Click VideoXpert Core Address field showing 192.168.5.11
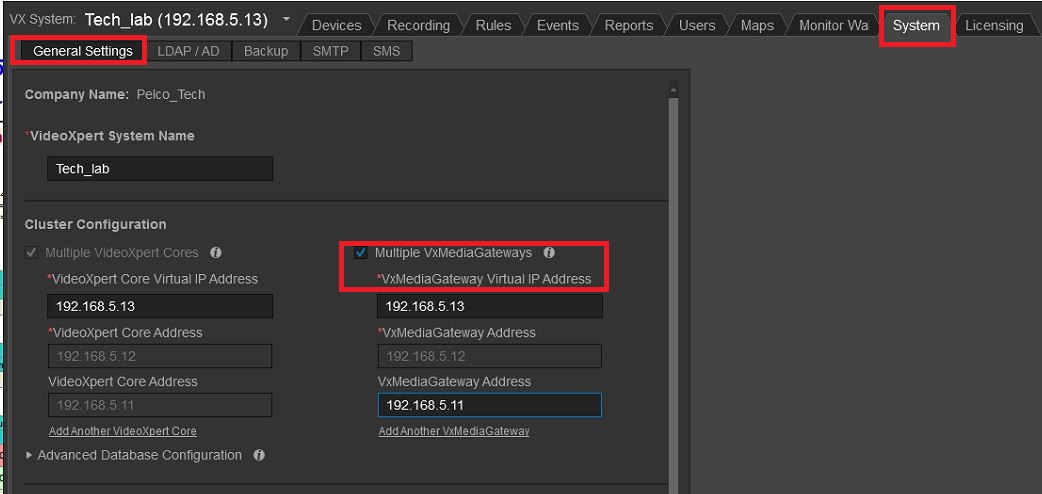This screenshot has height=494, width=1042. [160, 405]
